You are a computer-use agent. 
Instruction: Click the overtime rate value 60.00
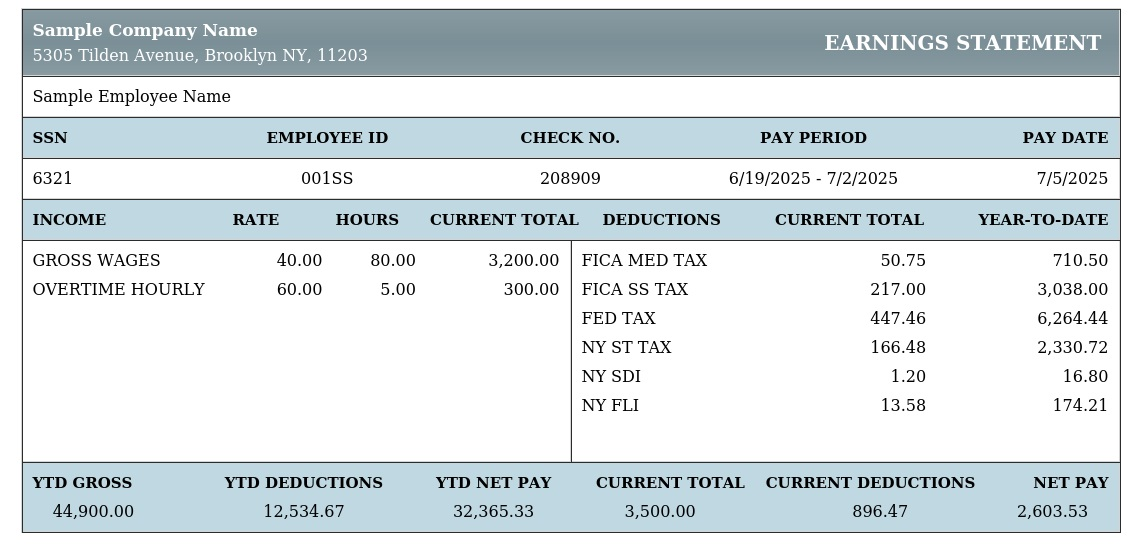(299, 290)
